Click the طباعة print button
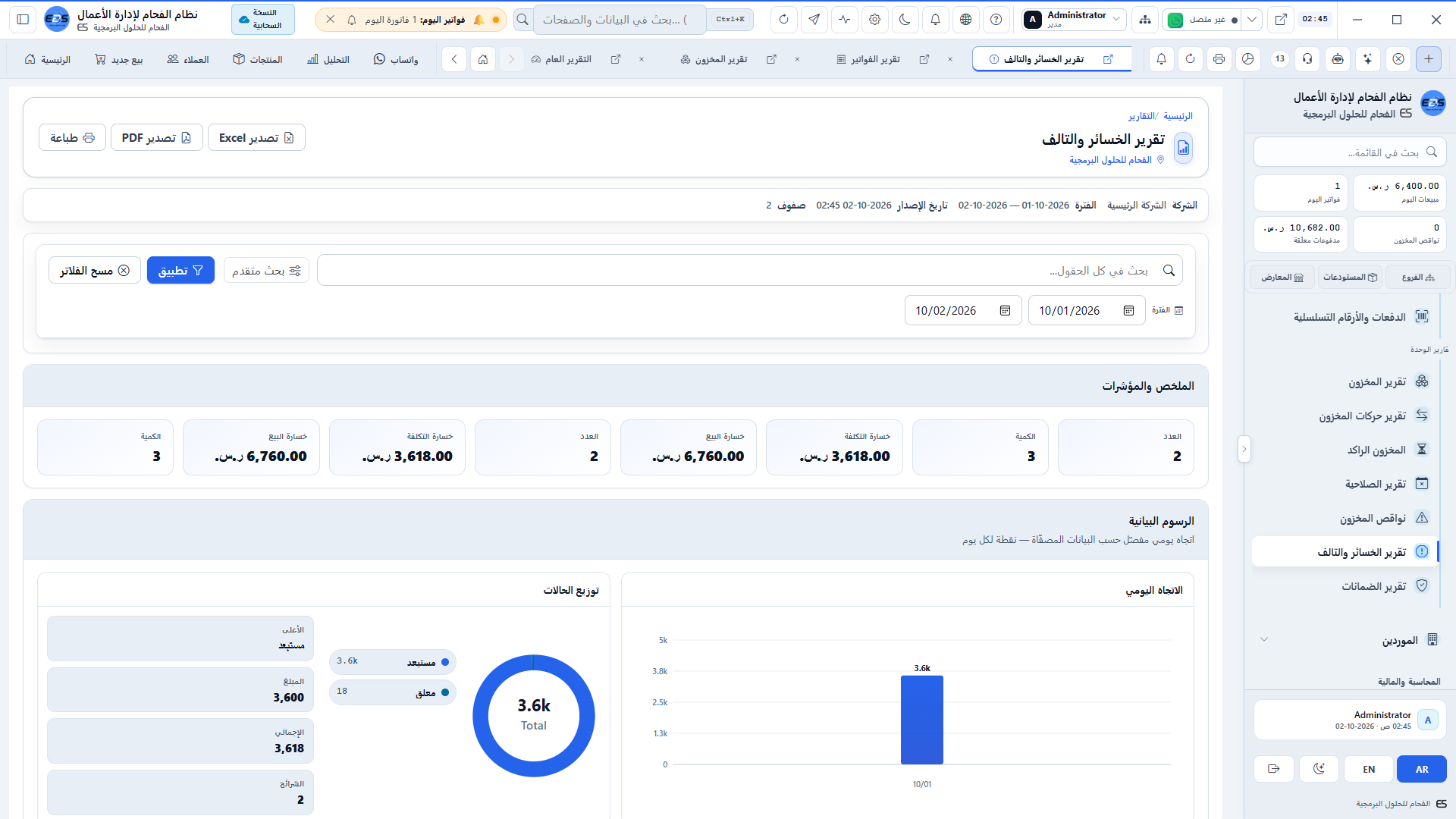 pyautogui.click(x=72, y=138)
